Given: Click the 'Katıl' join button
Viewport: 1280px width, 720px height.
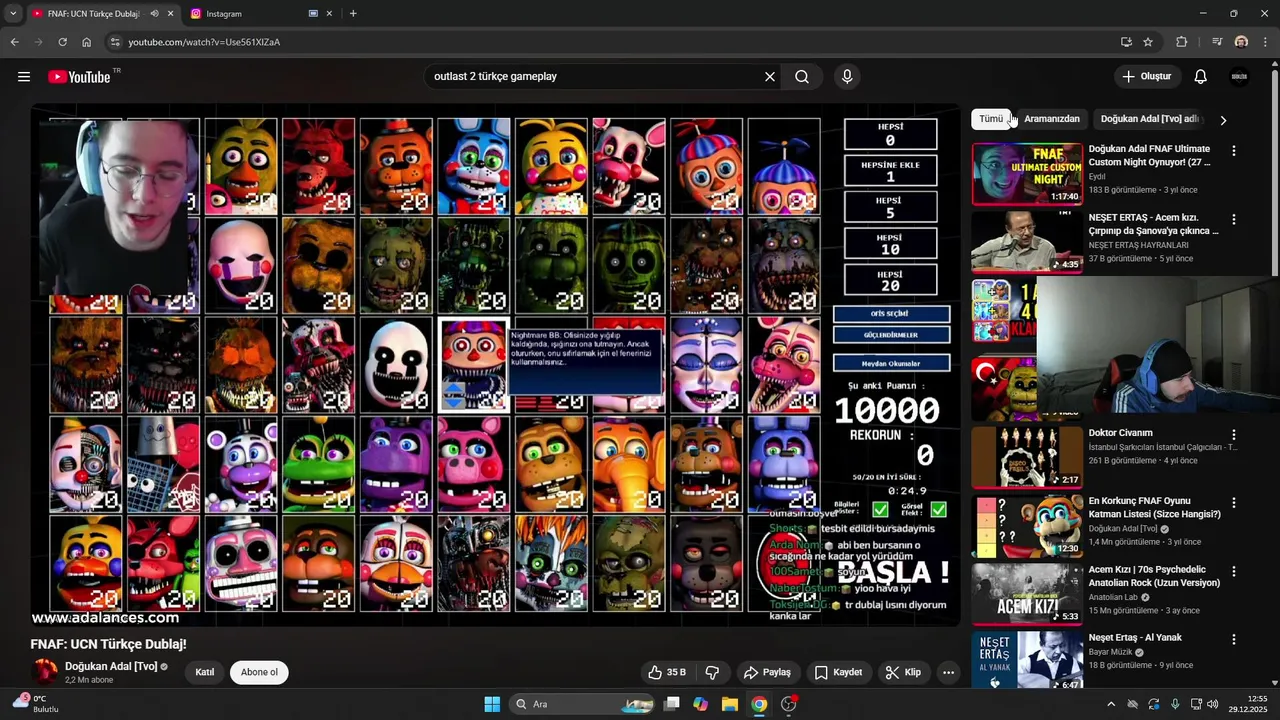Looking at the screenshot, I should [x=205, y=672].
